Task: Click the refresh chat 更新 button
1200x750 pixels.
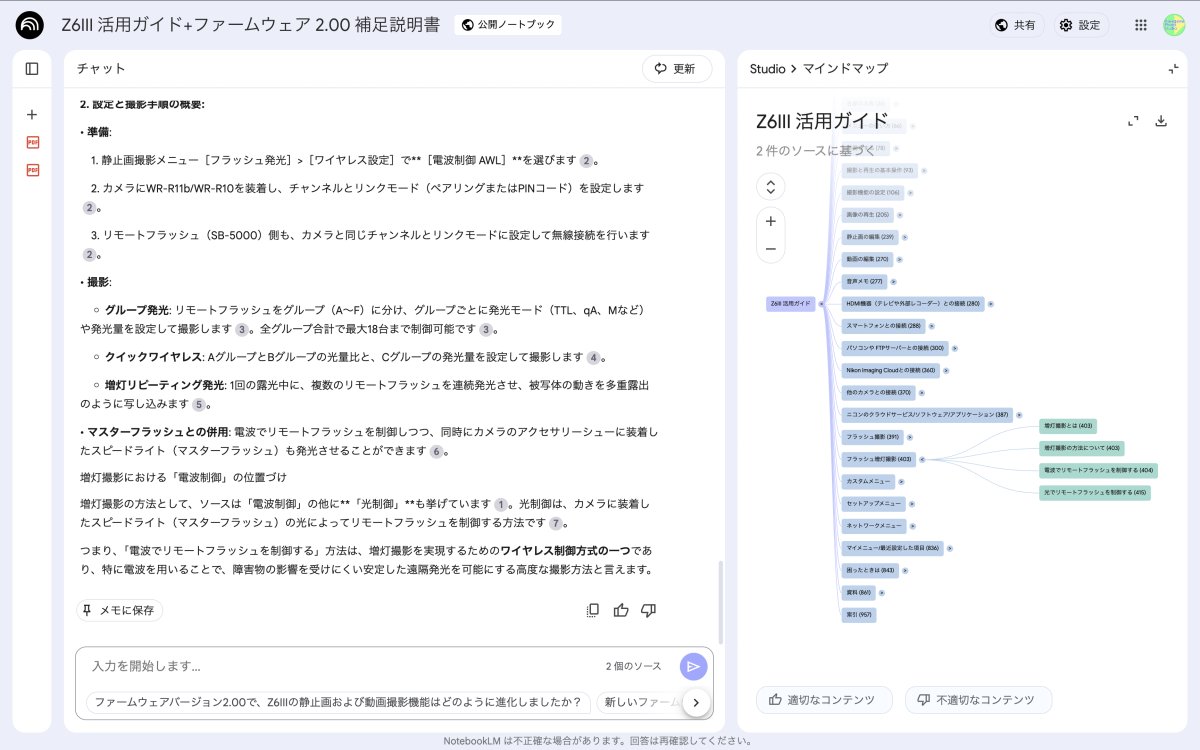Action: (x=677, y=69)
